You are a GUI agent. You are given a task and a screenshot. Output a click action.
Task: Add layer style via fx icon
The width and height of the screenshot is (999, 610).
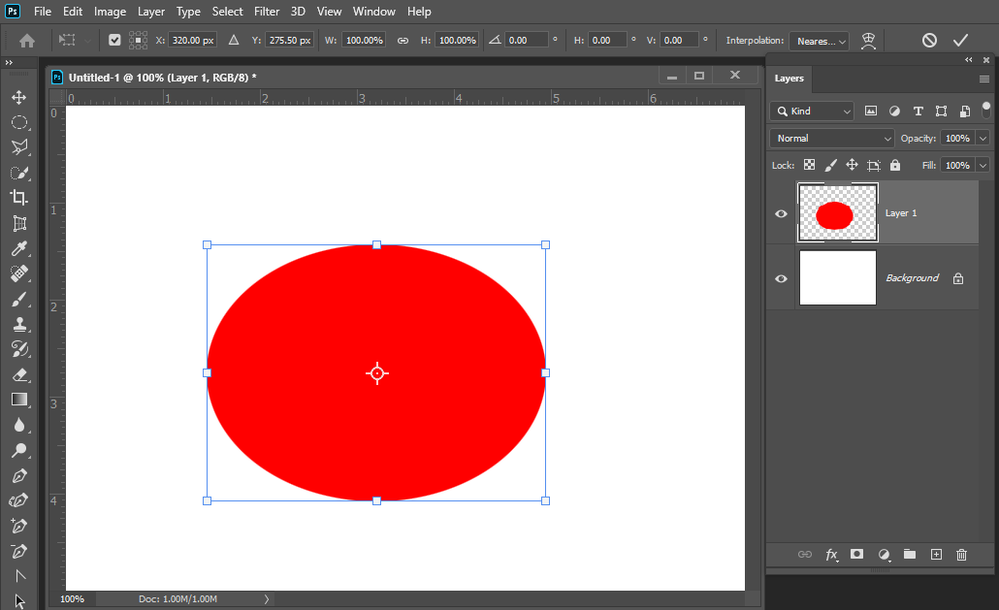[x=831, y=554]
